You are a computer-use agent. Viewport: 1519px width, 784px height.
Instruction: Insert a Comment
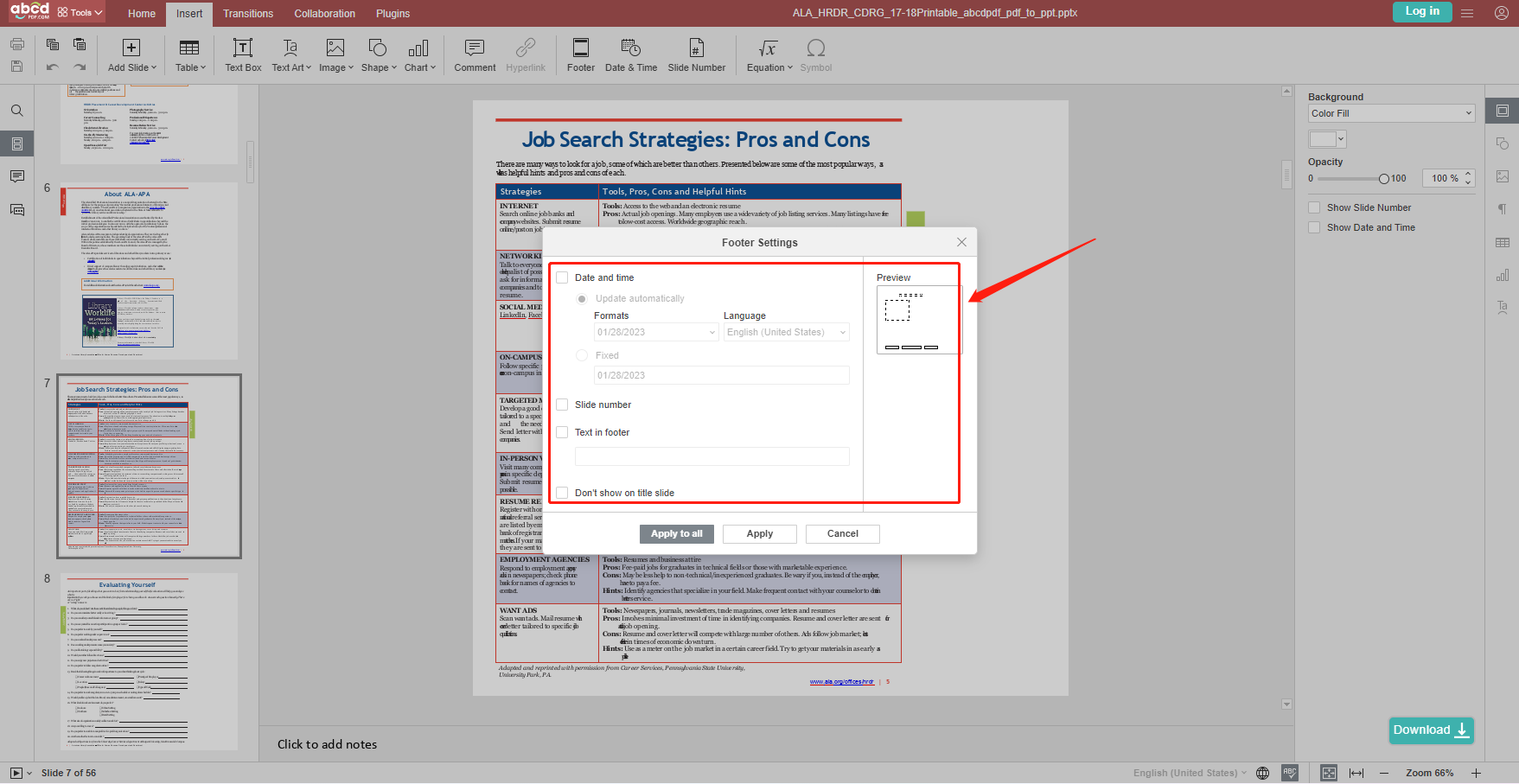tap(475, 55)
